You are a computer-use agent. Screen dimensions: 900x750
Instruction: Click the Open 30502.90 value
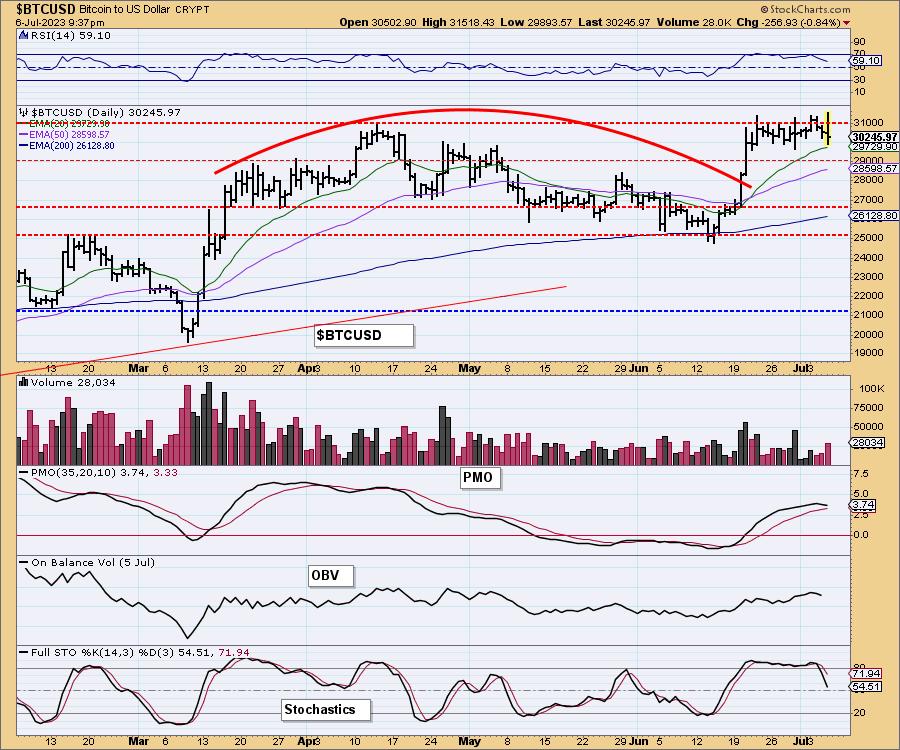tap(378, 22)
